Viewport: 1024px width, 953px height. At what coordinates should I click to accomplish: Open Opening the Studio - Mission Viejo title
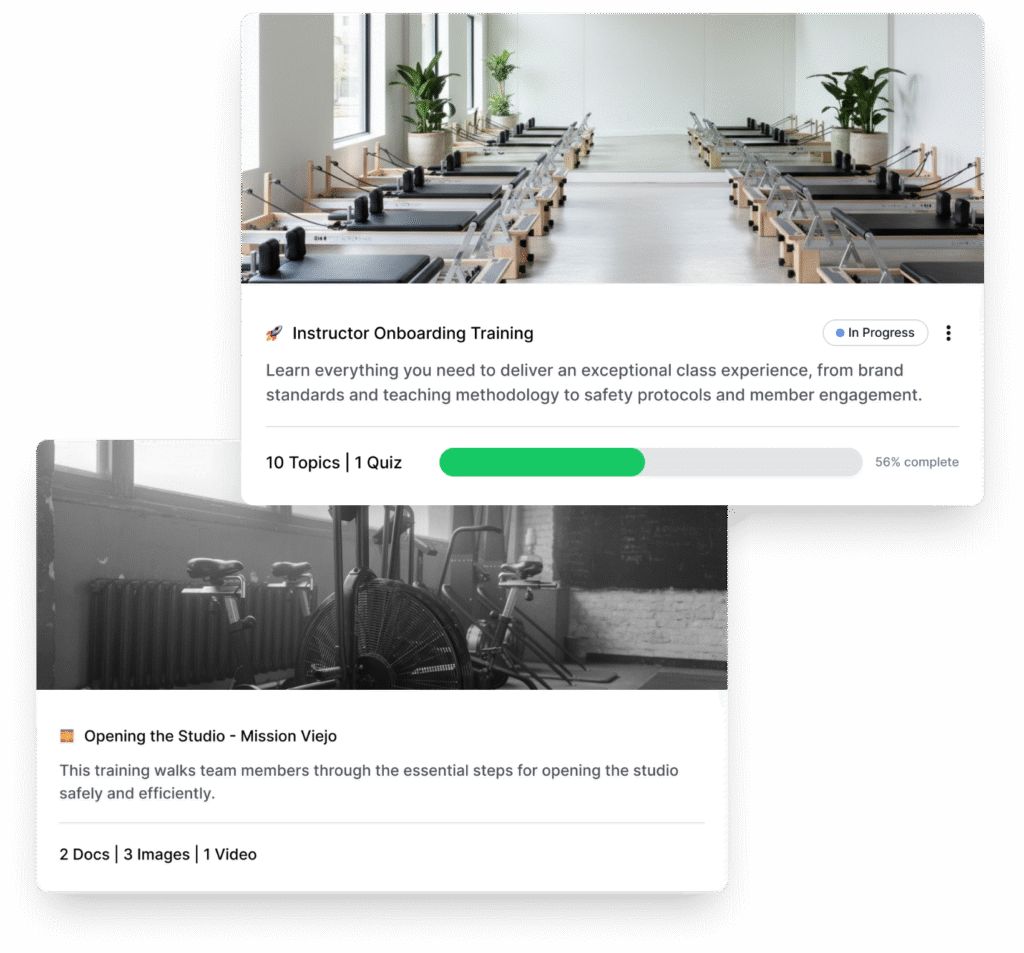tap(210, 736)
